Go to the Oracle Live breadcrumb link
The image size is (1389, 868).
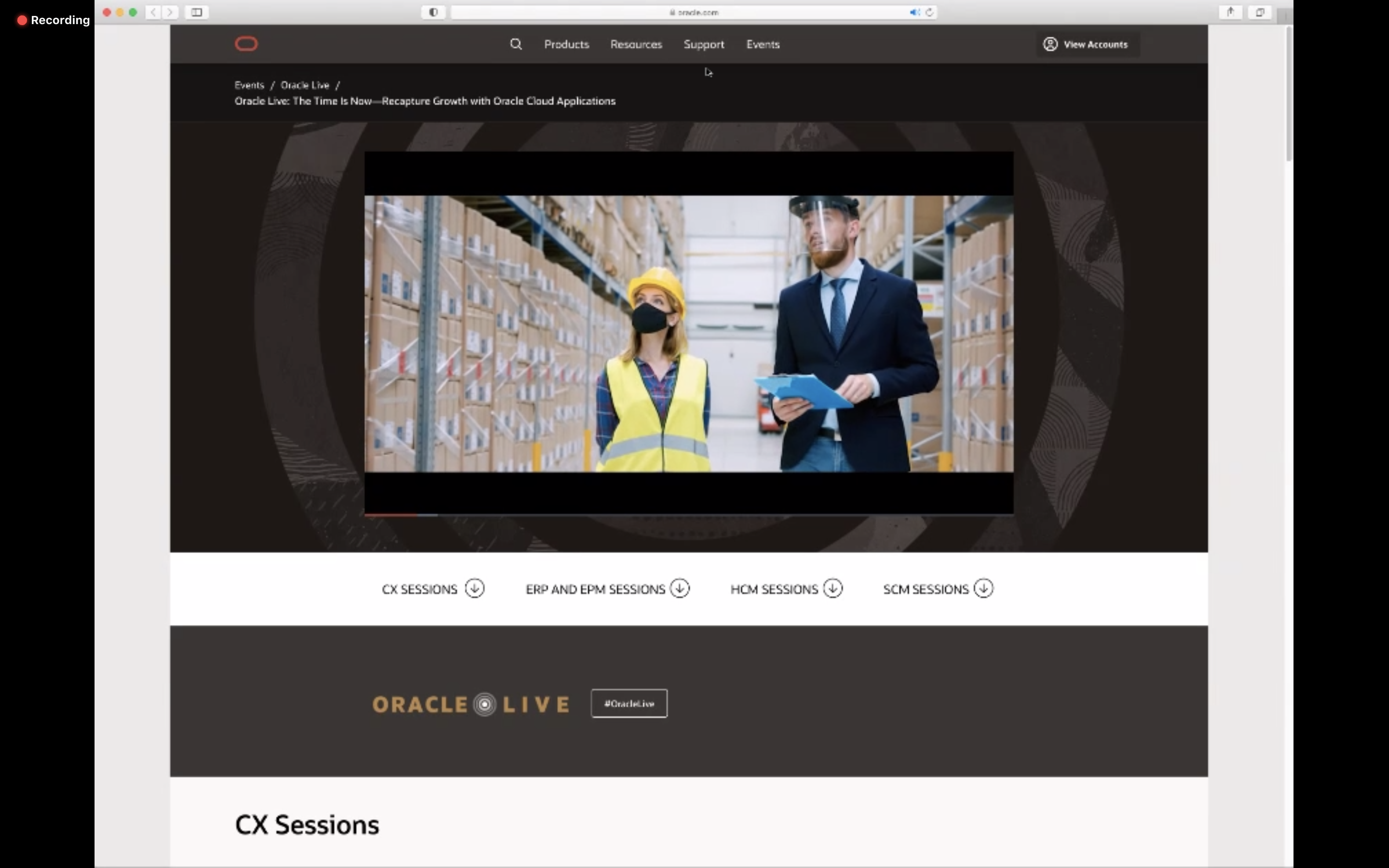click(305, 85)
